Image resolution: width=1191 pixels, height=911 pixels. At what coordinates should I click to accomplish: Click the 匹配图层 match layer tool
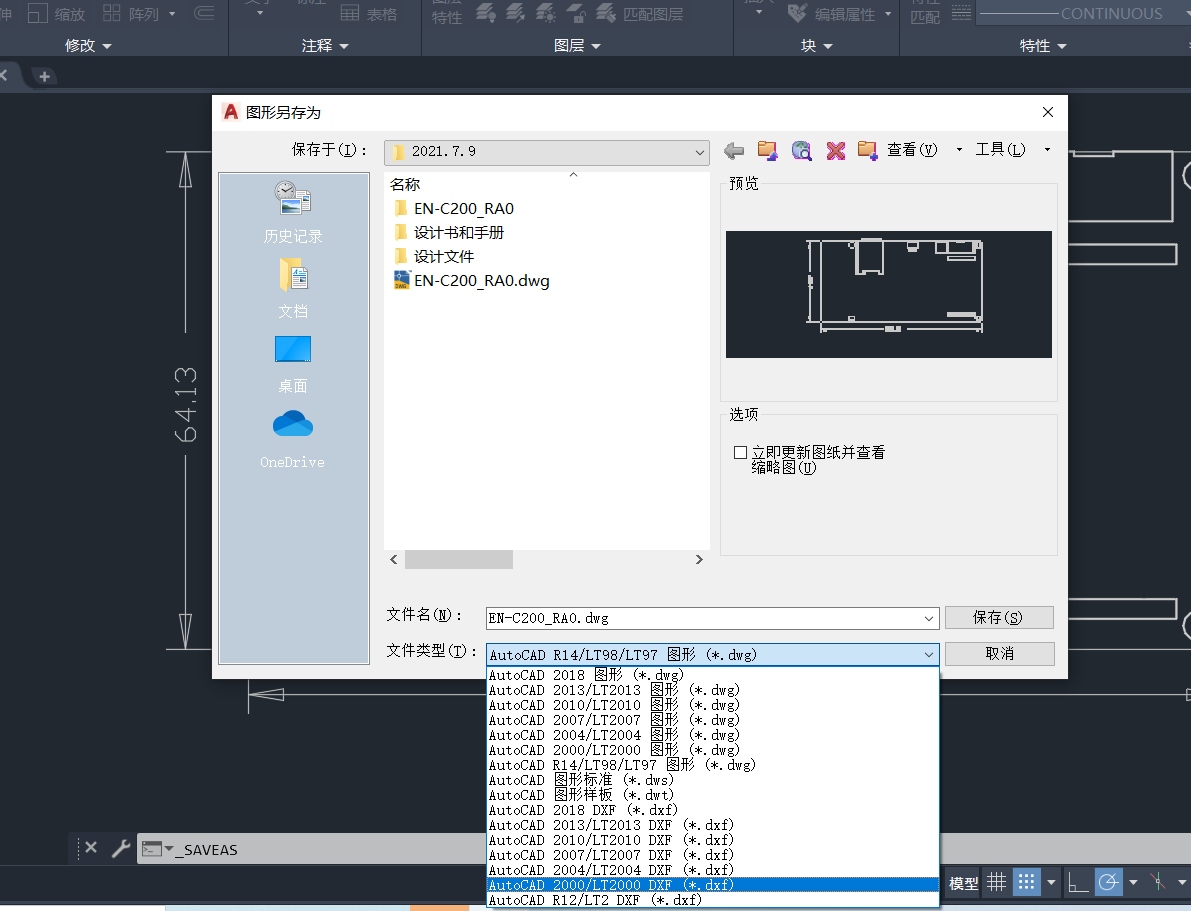(x=640, y=14)
